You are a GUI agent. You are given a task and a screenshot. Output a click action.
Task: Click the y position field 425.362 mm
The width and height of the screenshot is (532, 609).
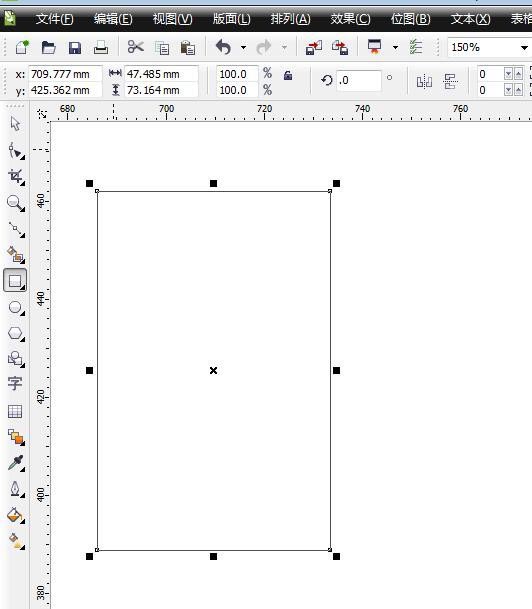coord(65,90)
